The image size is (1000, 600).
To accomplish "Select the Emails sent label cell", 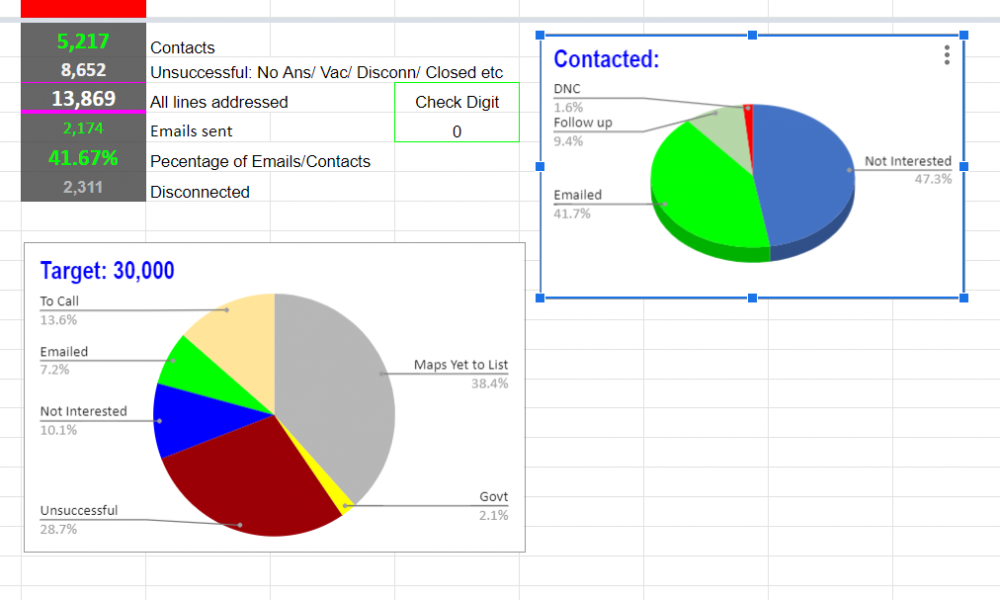I will coord(191,131).
